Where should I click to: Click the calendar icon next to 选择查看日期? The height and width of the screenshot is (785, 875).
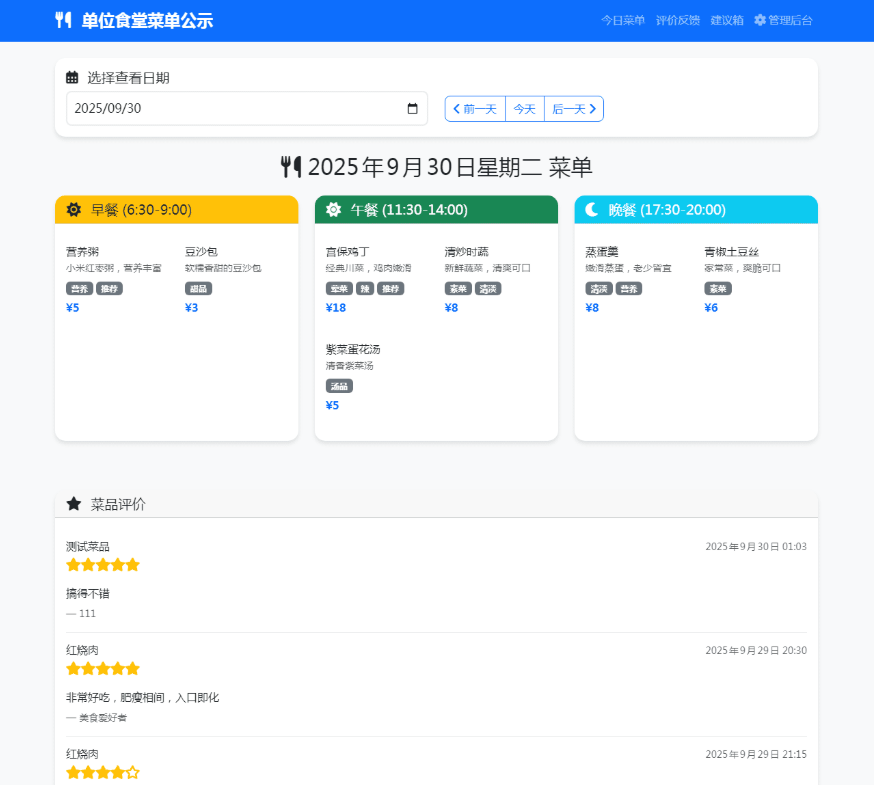coord(72,77)
